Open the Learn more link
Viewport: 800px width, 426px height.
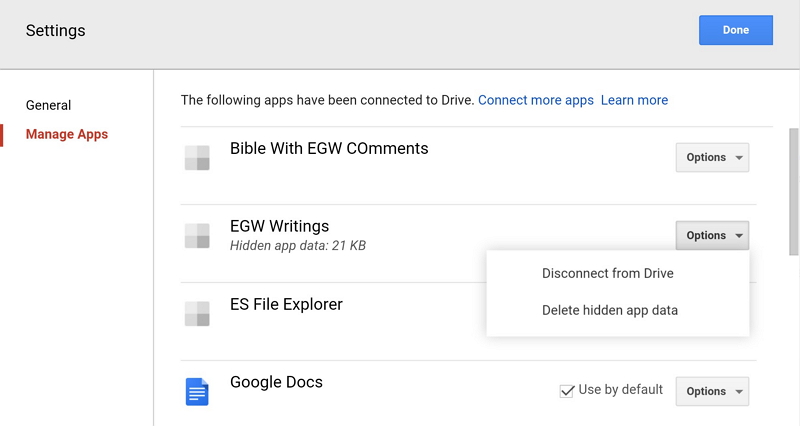click(x=634, y=100)
